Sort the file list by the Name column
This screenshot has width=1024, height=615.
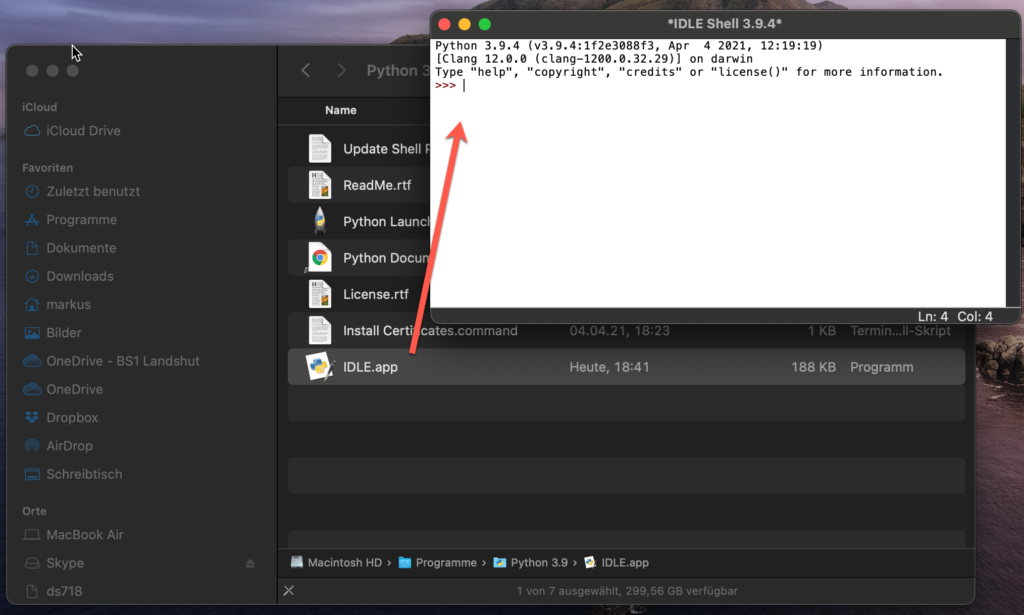341,110
